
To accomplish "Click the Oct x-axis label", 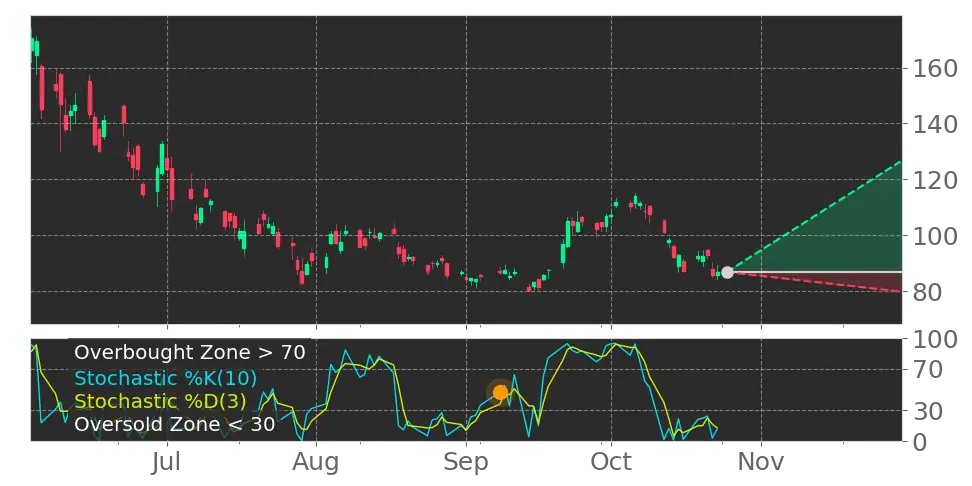I will coord(611,462).
